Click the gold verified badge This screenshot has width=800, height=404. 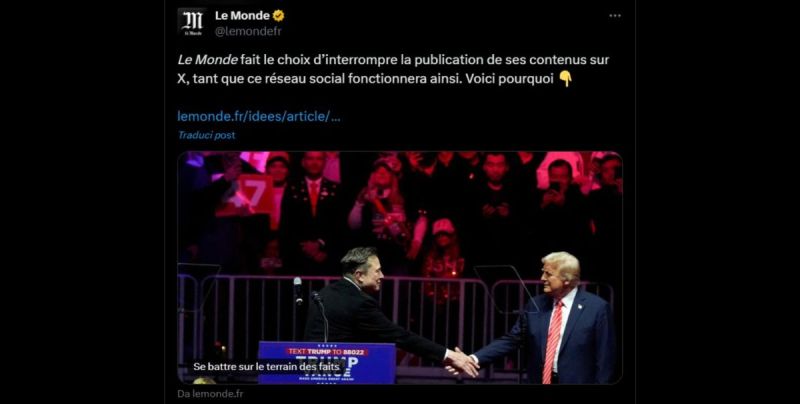(278, 16)
